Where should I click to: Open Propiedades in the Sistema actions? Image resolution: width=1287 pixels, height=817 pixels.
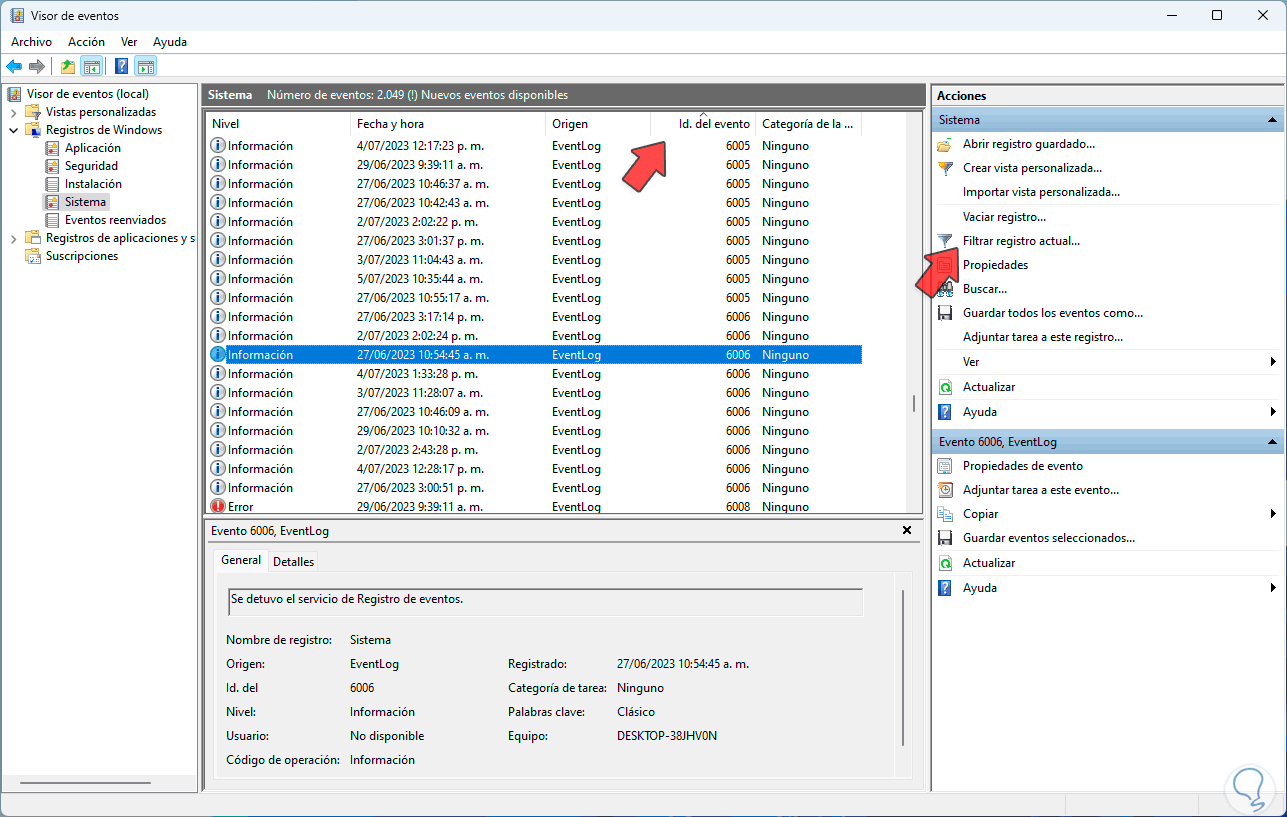point(995,265)
